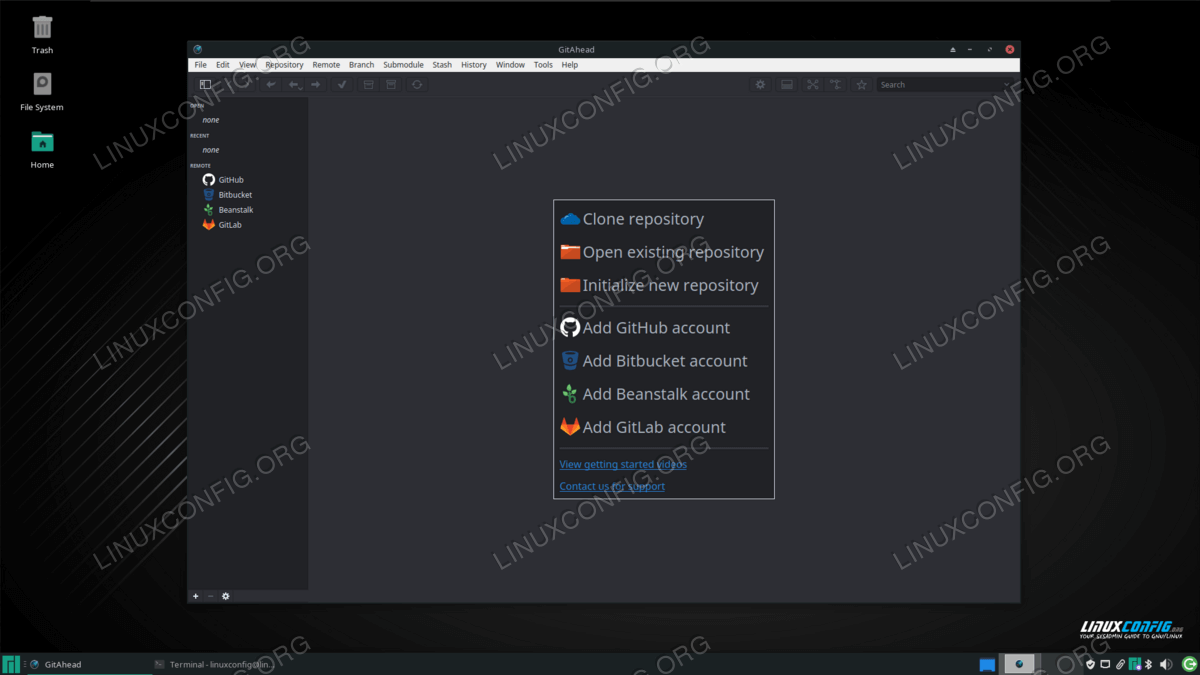The height and width of the screenshot is (675, 1200).
Task: Follow the Contact us for support link
Action: tap(612, 486)
